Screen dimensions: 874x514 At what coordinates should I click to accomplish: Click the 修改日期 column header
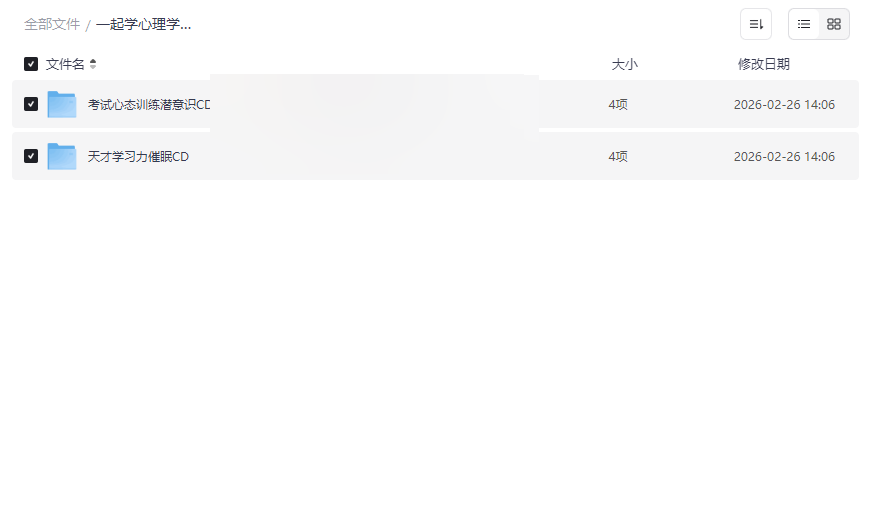point(763,64)
